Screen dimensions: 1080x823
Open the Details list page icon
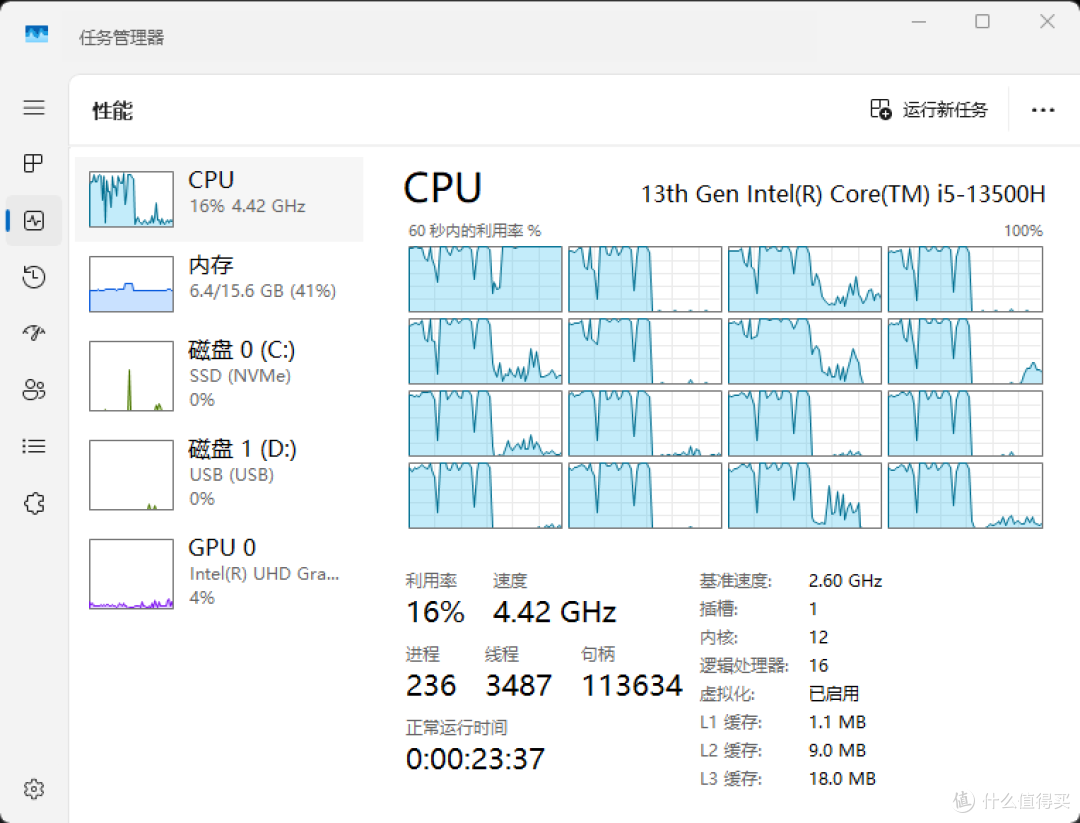pos(34,446)
